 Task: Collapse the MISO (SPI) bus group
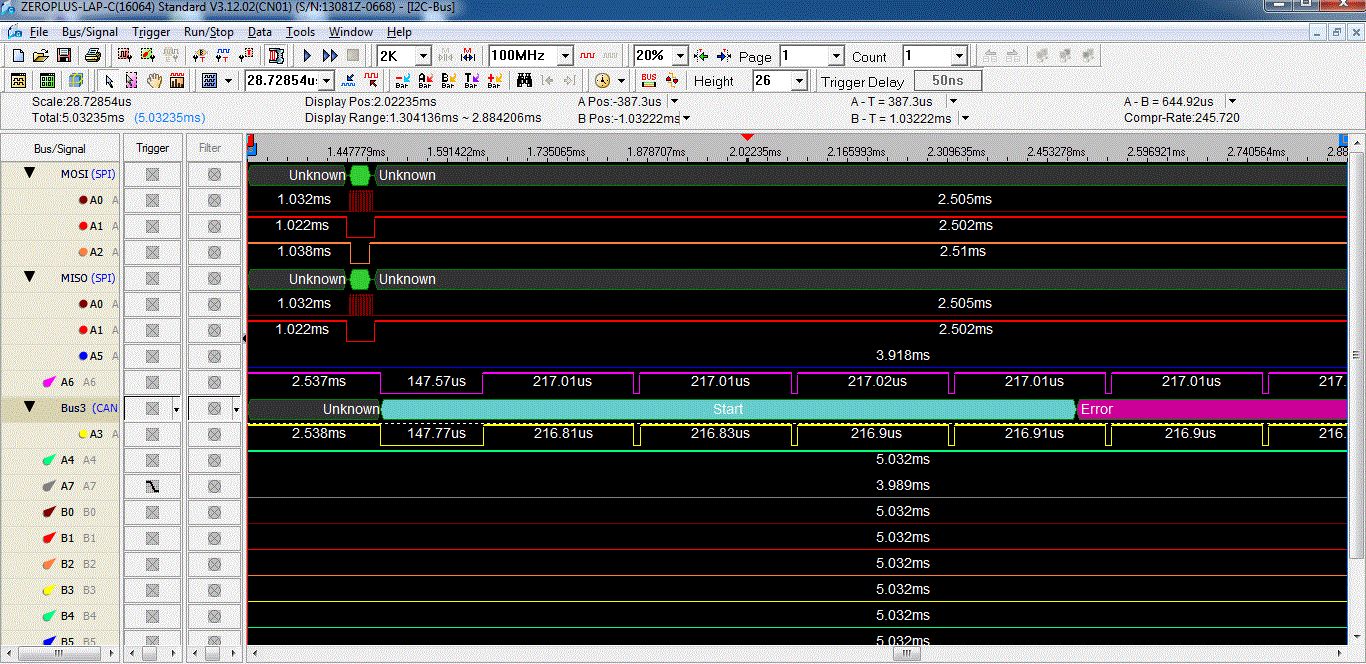pyautogui.click(x=29, y=278)
